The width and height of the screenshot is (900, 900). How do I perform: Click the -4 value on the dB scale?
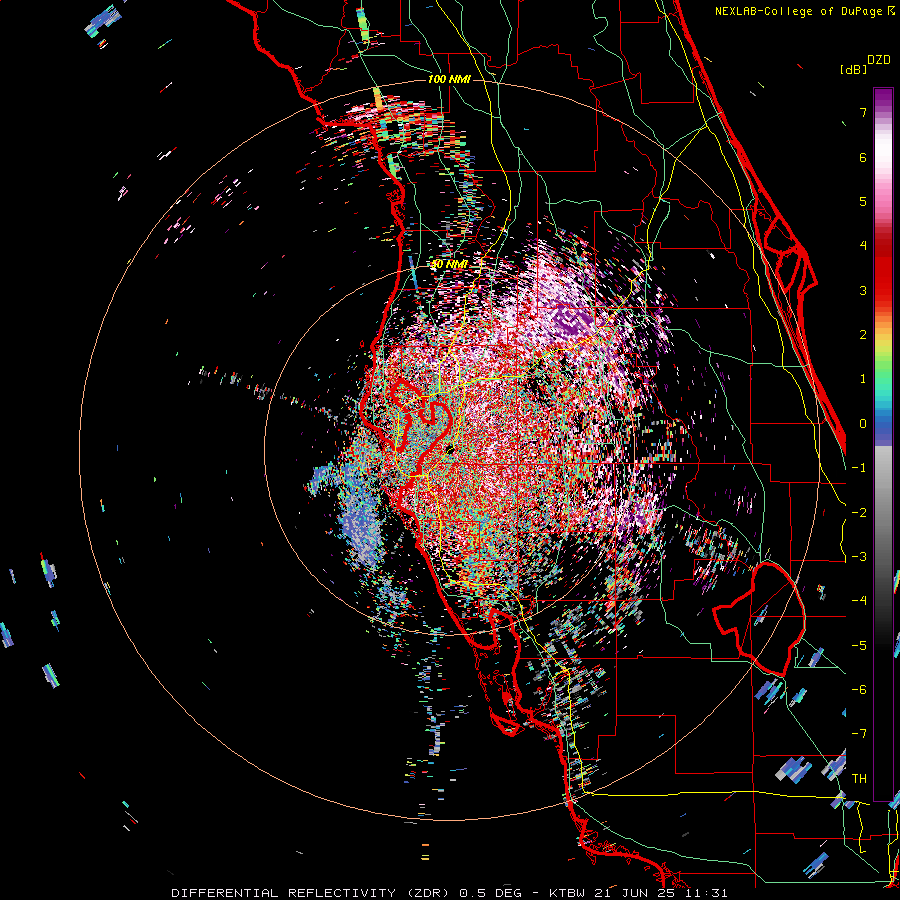click(859, 601)
